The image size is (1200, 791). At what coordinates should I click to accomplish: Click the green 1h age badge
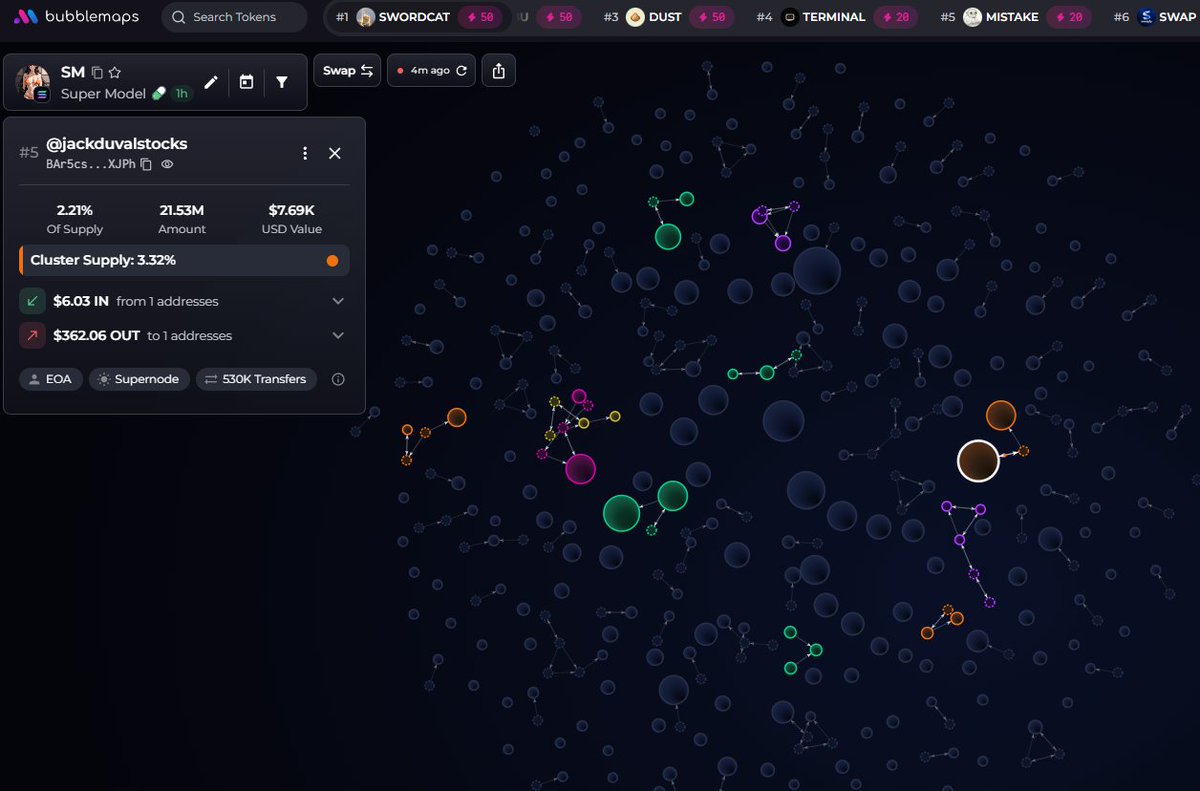(x=181, y=94)
